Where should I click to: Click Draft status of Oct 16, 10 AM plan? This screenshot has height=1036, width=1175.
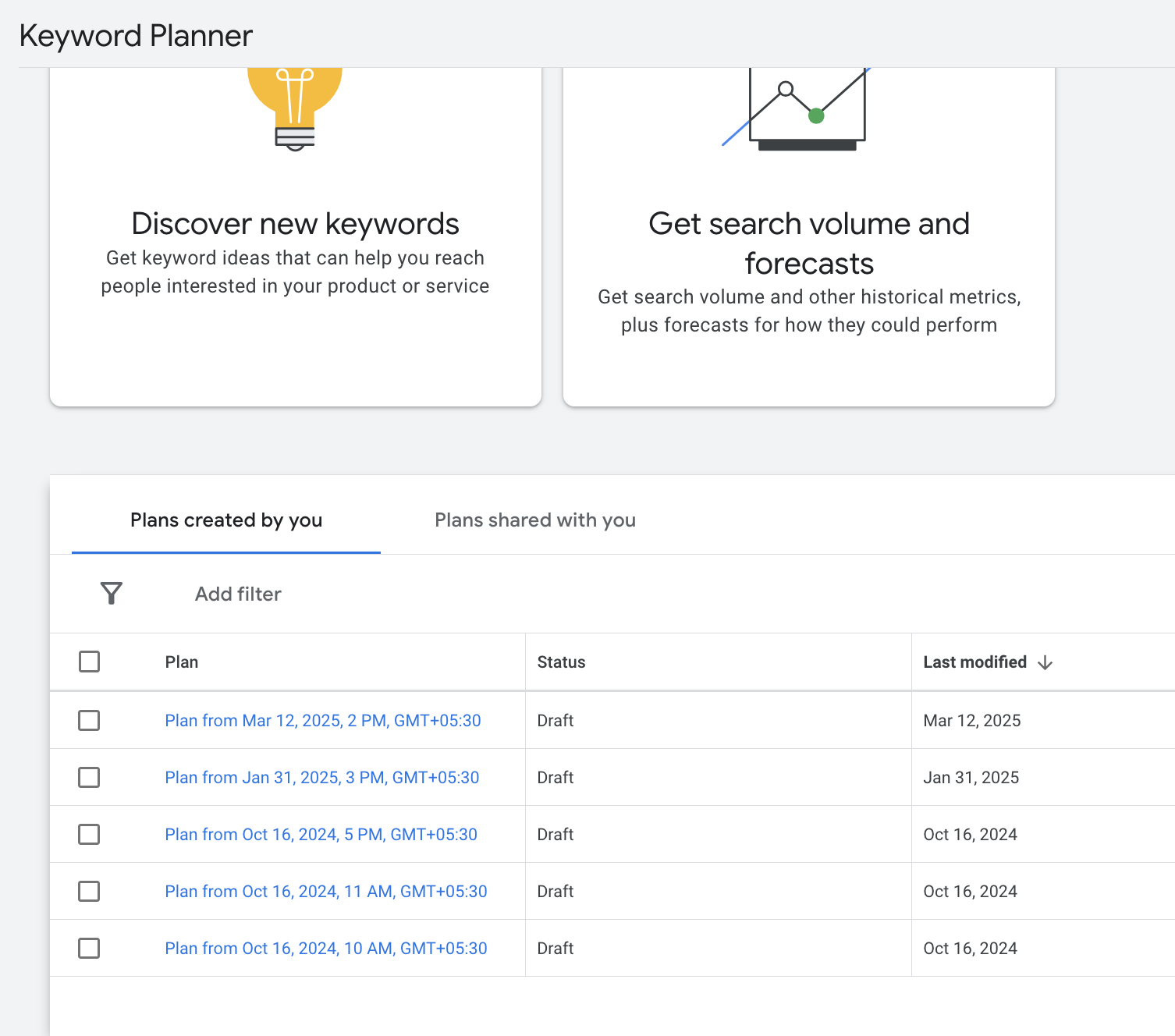pyautogui.click(x=556, y=948)
